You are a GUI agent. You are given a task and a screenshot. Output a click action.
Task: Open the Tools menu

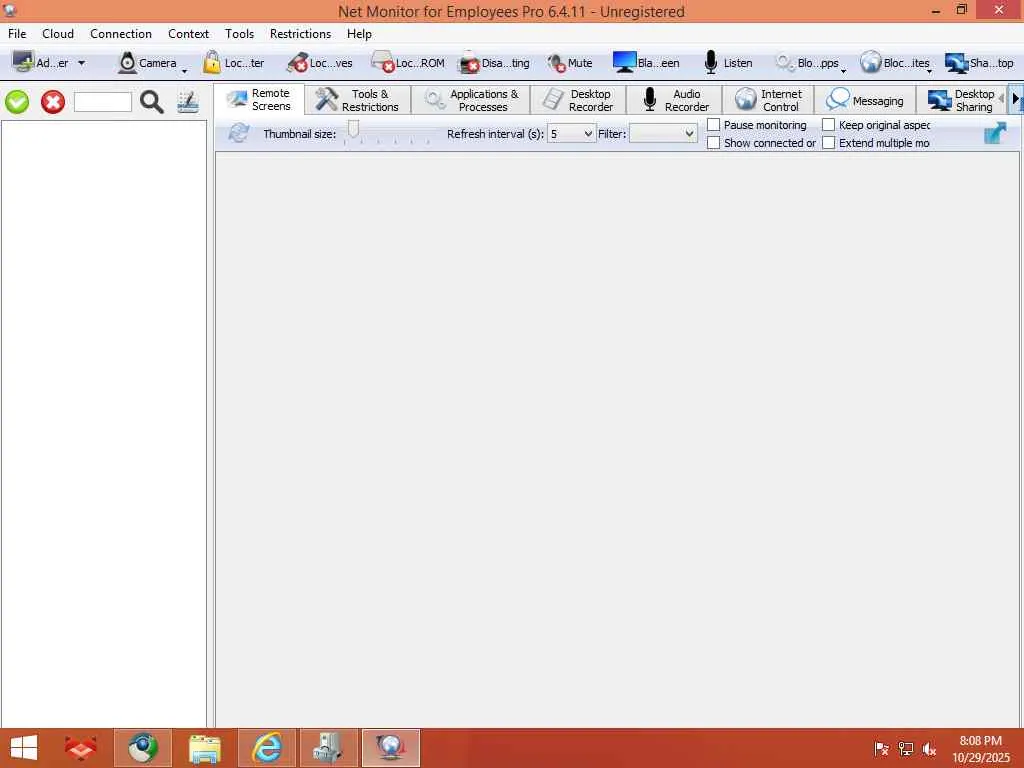(x=239, y=34)
